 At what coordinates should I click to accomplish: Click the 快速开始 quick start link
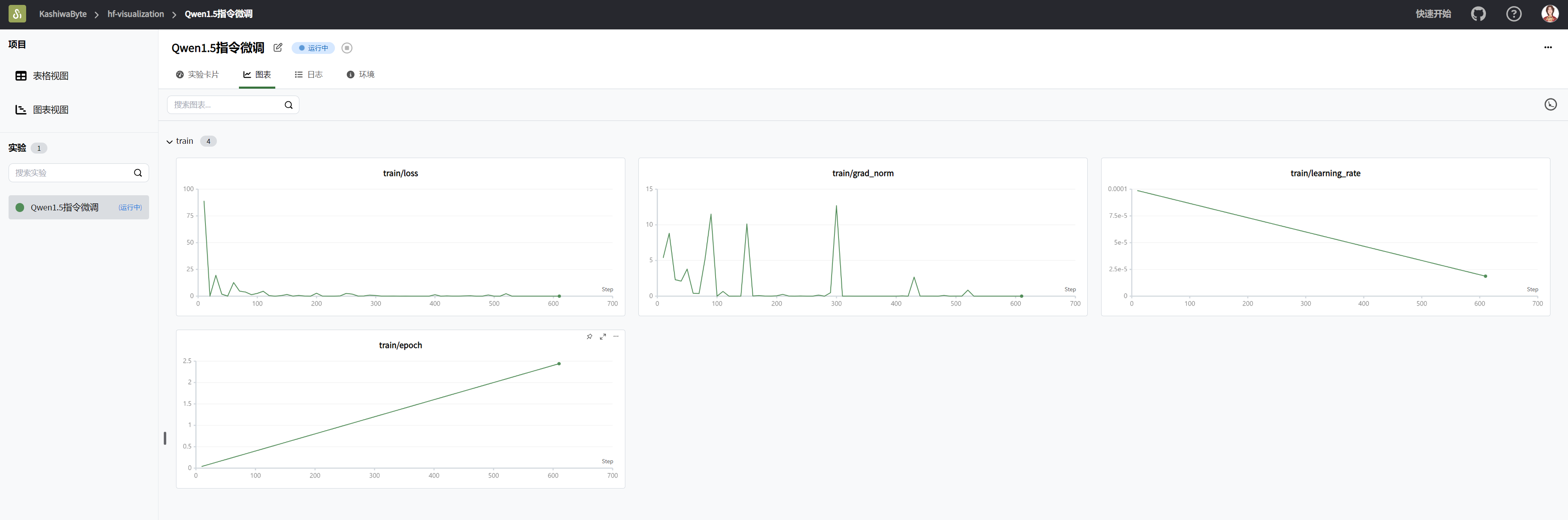coord(1433,14)
